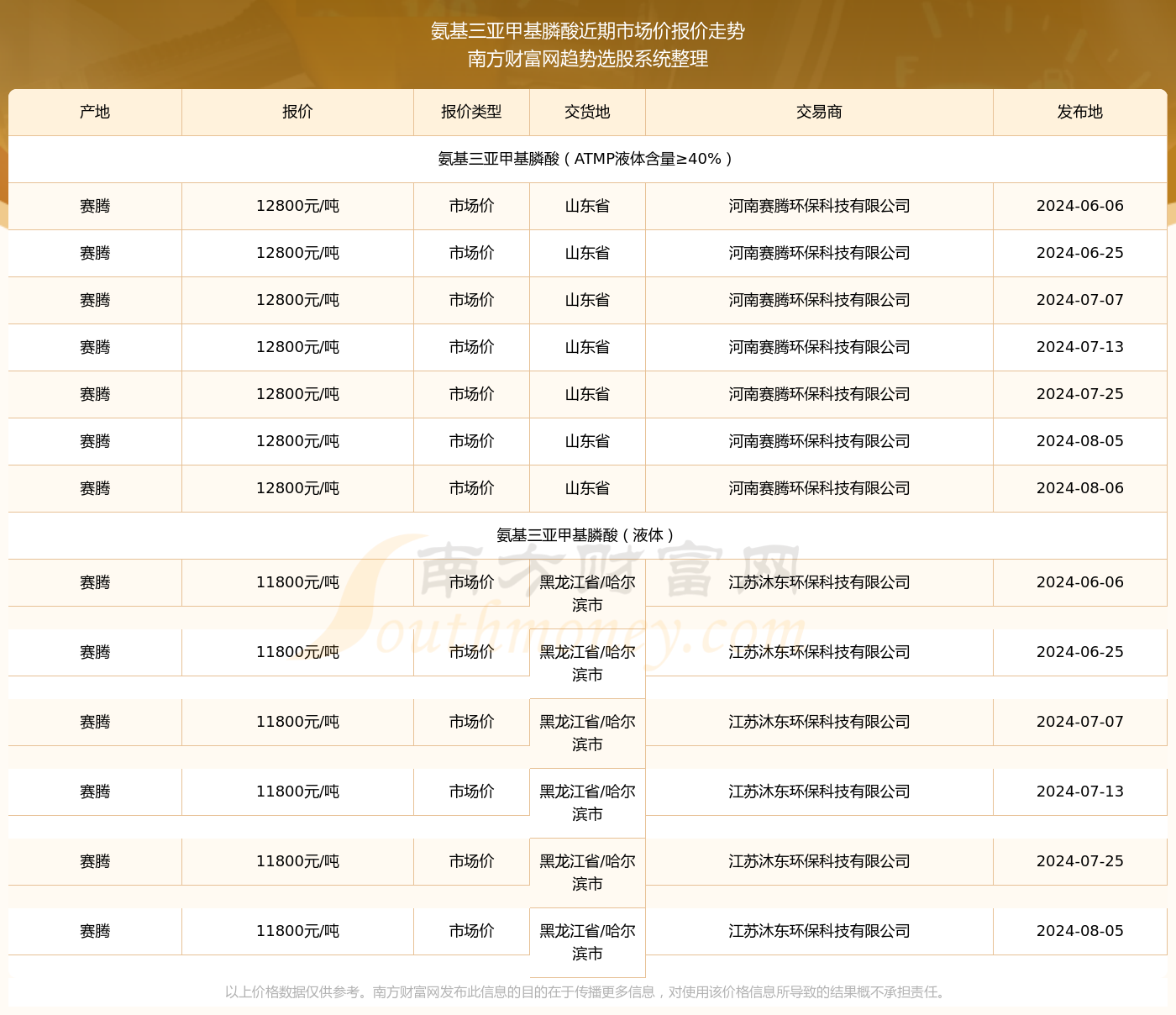Click 河南赛腾环保科技有限公司 in the 2024-08-05 row
Screen dimensions: 1176x1015
tap(819, 441)
